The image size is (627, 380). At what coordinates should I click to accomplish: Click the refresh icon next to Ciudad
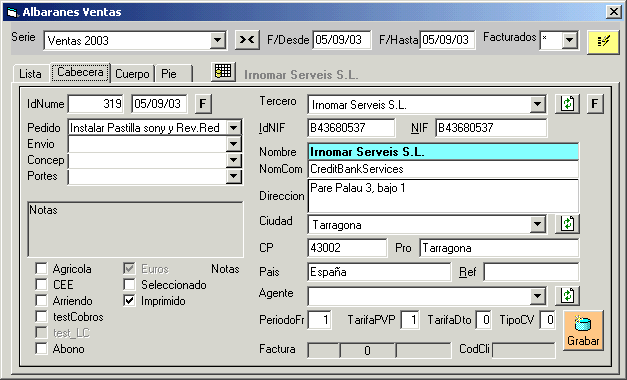[567, 224]
